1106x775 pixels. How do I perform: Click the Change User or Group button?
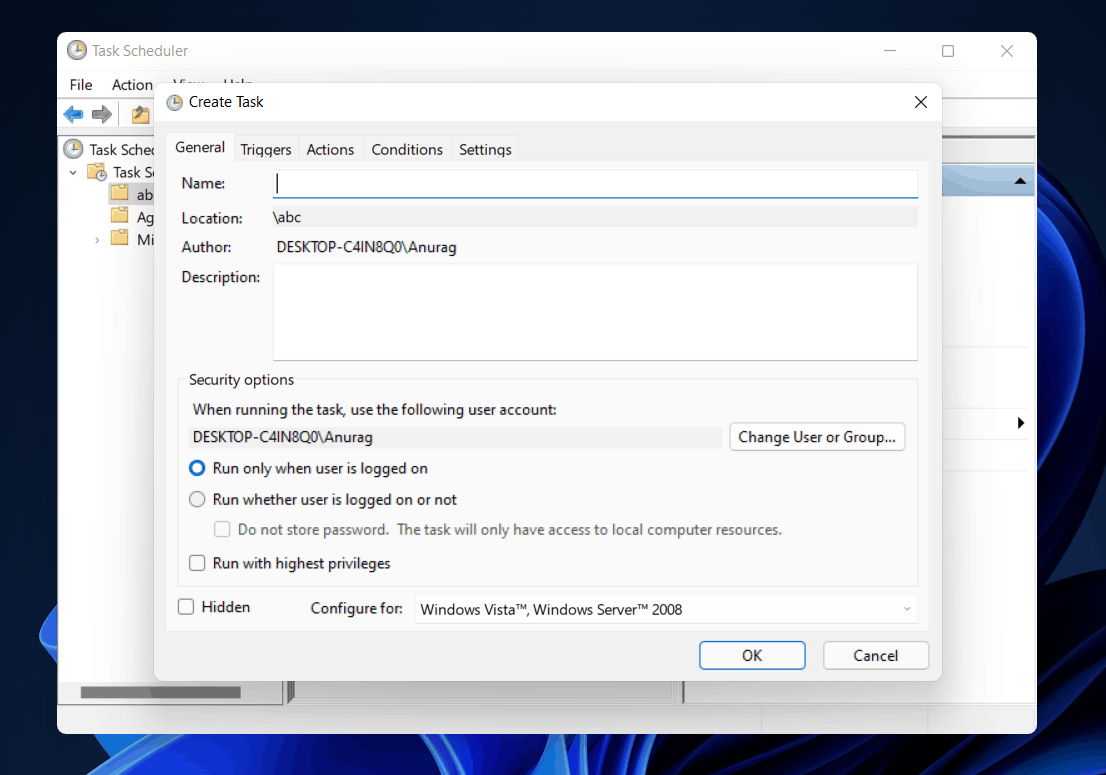[x=817, y=436]
